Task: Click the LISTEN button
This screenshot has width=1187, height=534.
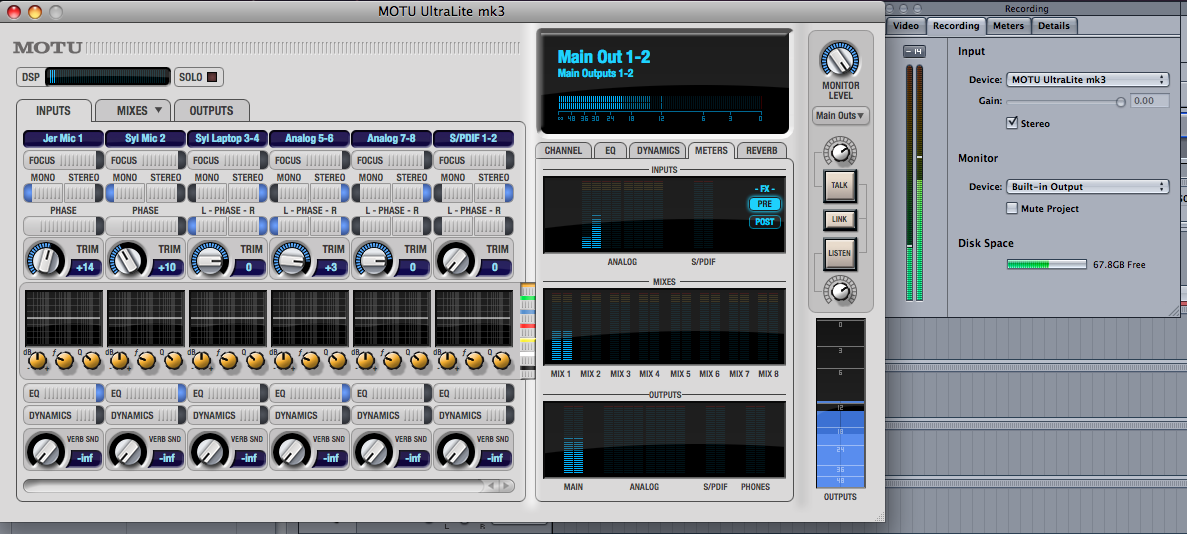Action: (x=840, y=253)
